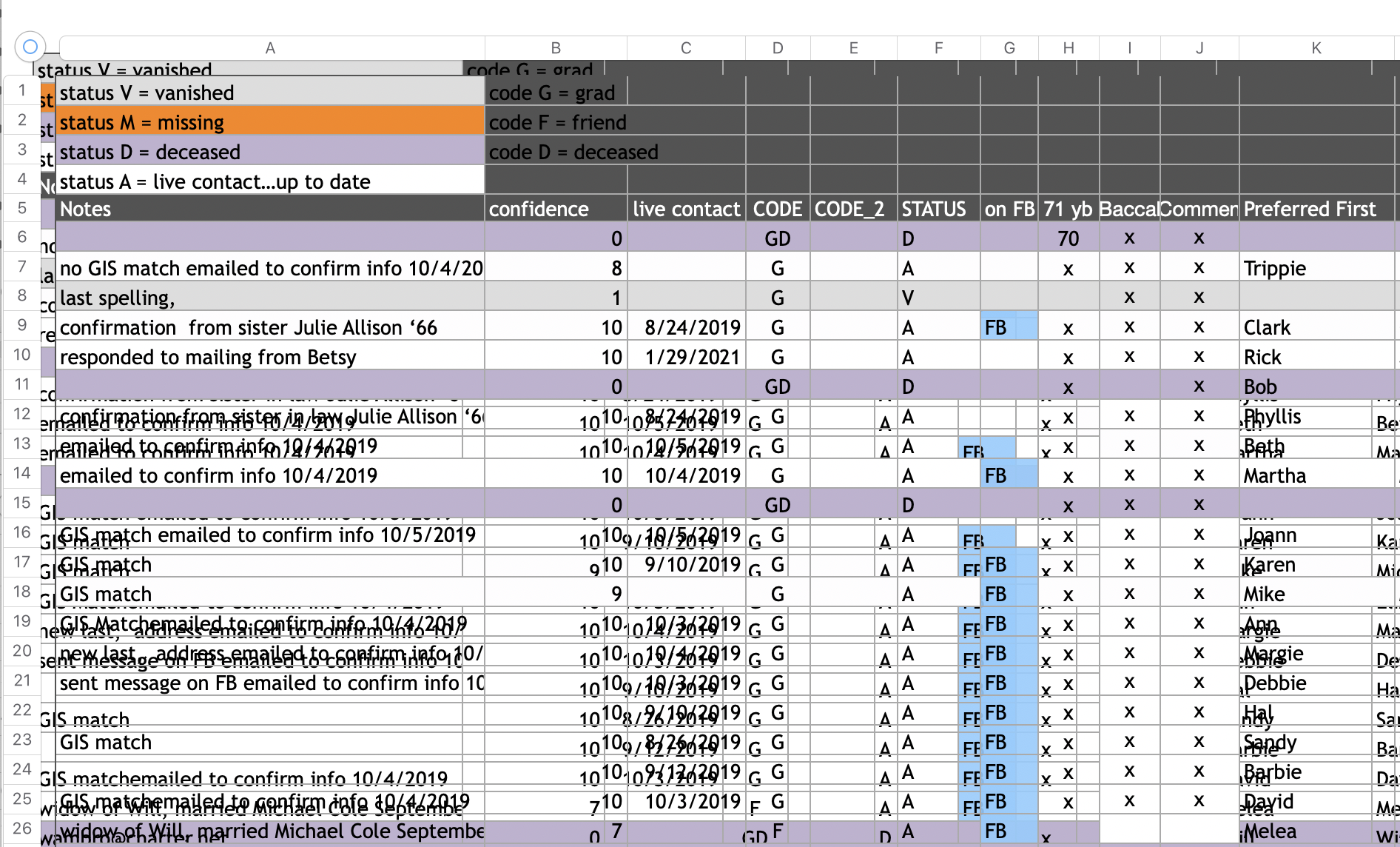Click confidence value '8' in Trippie's row

pos(556,268)
